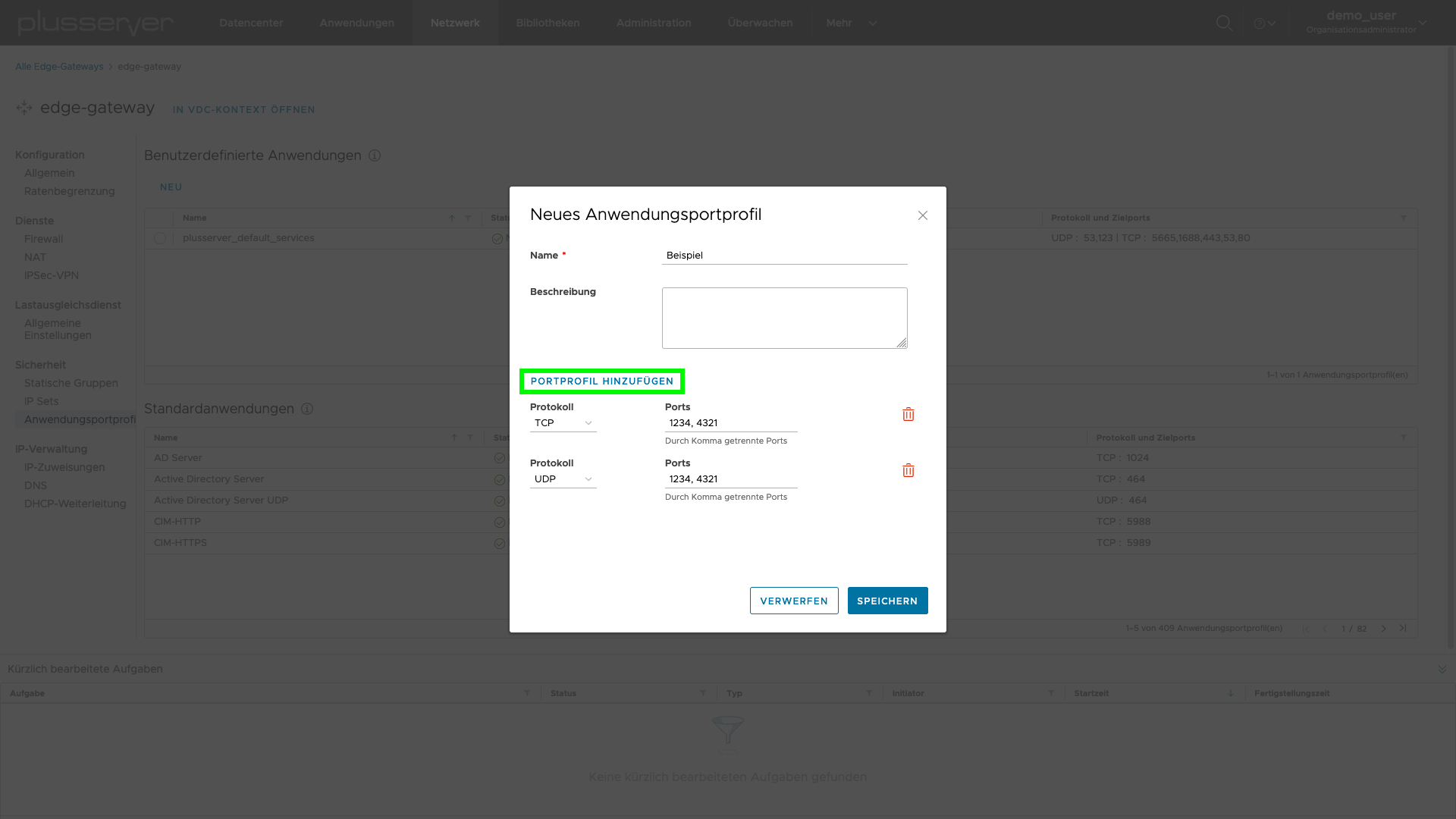Screen dimensions: 1456x819
Task: Select the Active Directory Server UDP row
Action: (780, 500)
